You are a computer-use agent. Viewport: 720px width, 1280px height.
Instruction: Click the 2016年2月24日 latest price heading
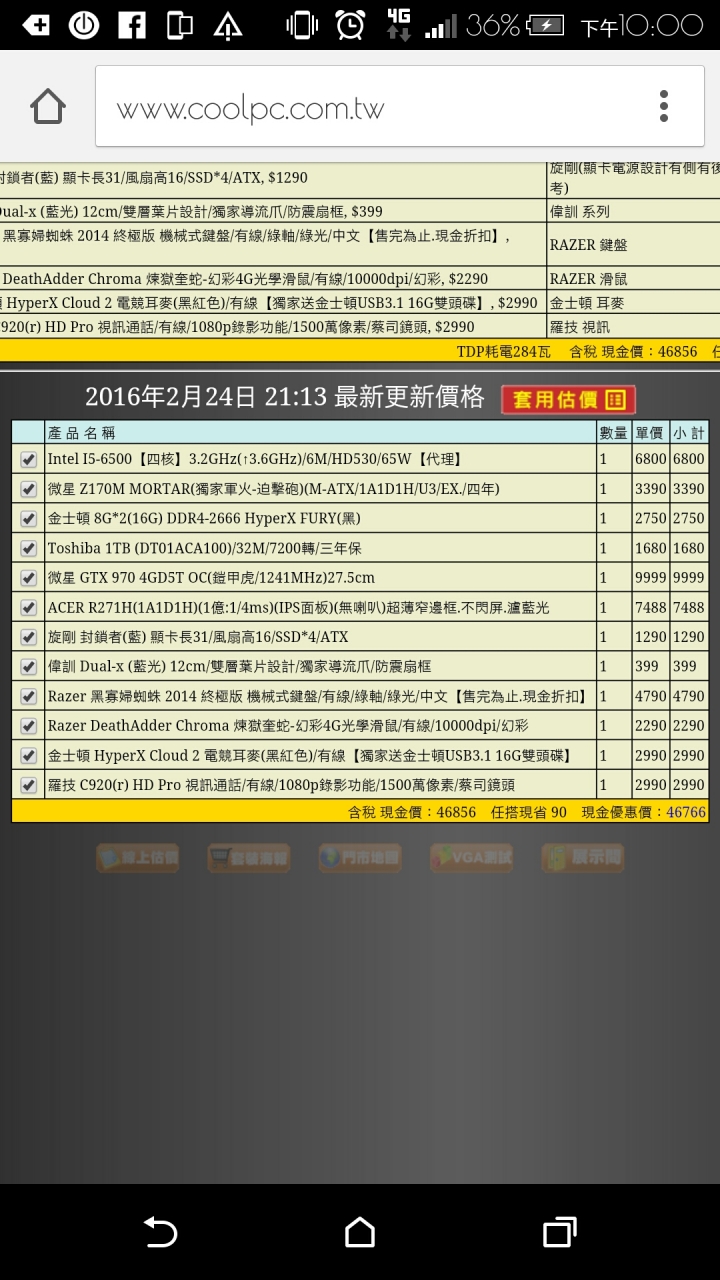click(x=285, y=397)
